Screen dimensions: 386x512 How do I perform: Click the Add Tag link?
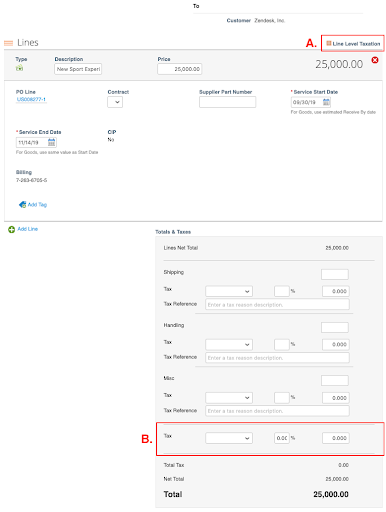coord(37,205)
